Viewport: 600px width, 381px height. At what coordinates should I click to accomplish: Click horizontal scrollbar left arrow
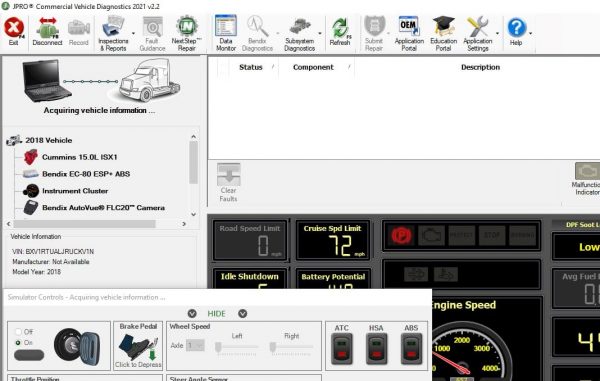pyautogui.click(x=9, y=224)
